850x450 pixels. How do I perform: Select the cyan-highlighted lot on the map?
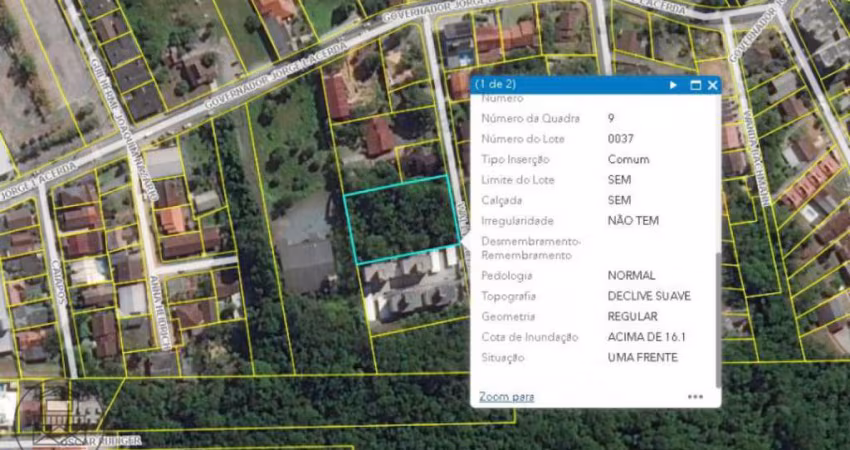pyautogui.click(x=402, y=219)
